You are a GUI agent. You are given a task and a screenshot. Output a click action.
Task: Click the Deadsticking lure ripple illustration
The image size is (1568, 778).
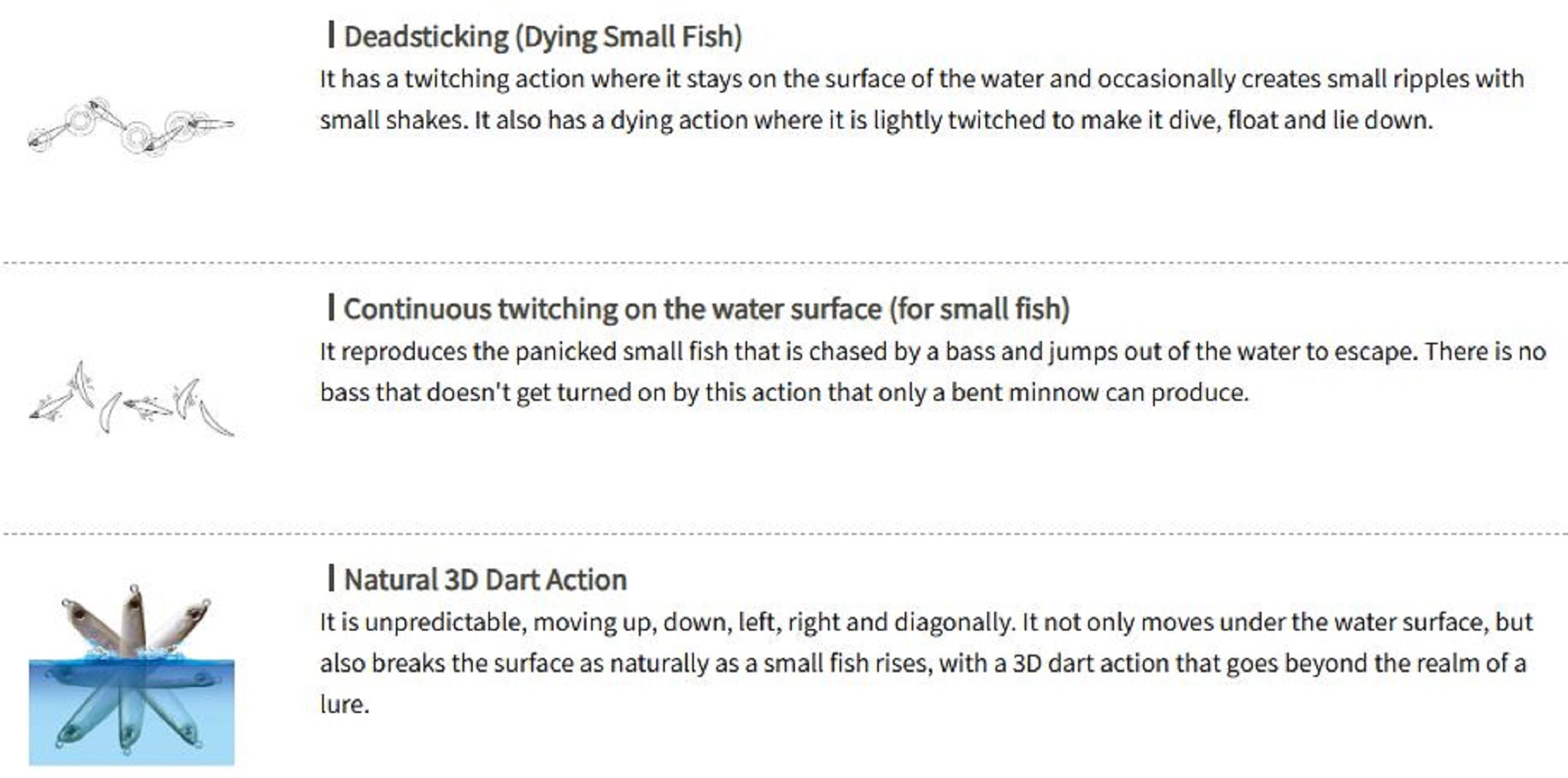131,126
